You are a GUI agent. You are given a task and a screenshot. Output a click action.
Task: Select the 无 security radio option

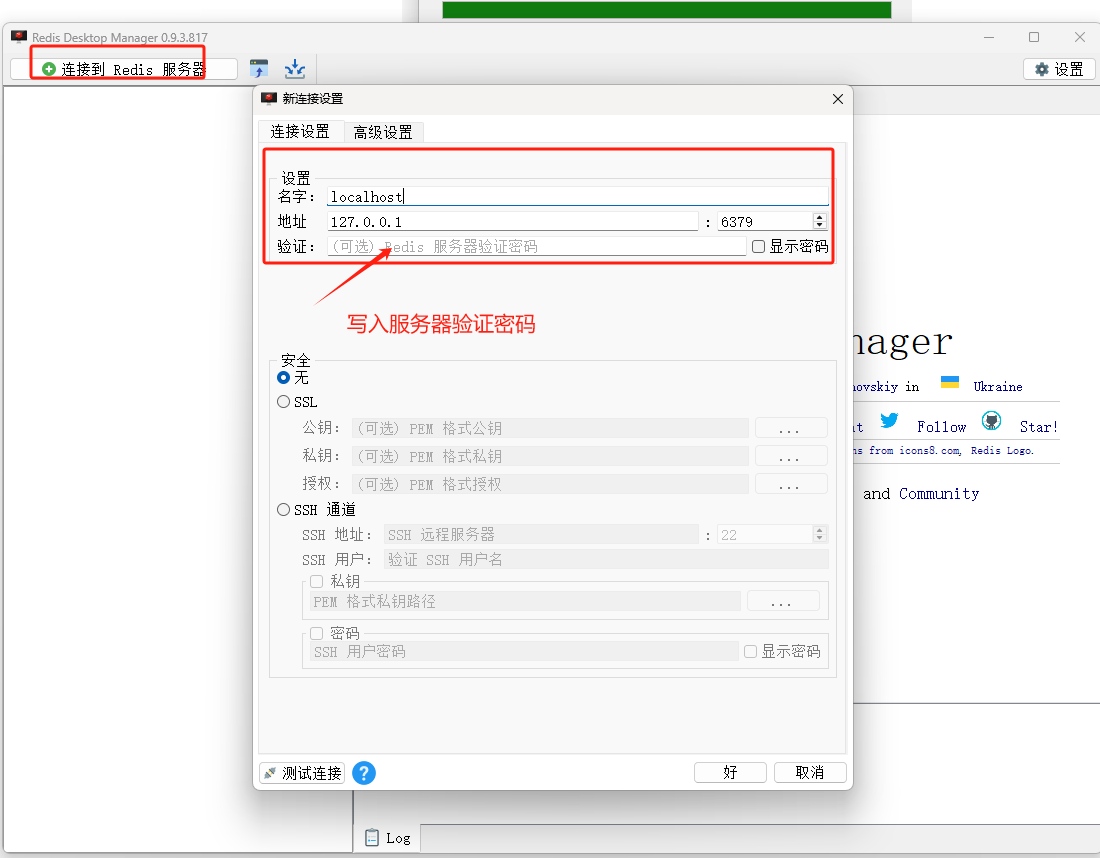(283, 377)
